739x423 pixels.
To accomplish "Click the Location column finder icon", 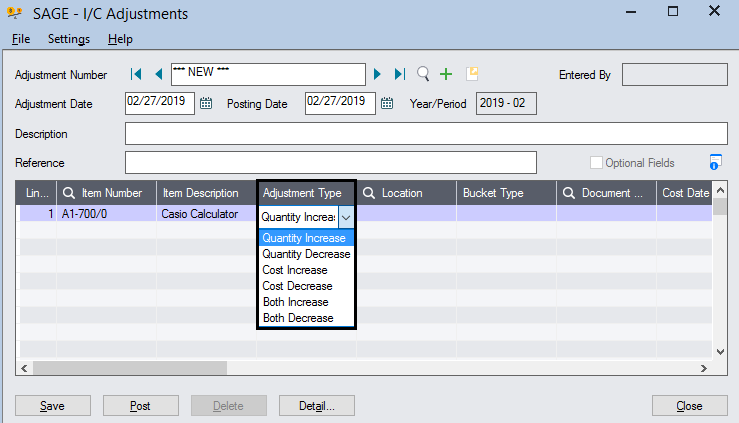I will (369, 193).
